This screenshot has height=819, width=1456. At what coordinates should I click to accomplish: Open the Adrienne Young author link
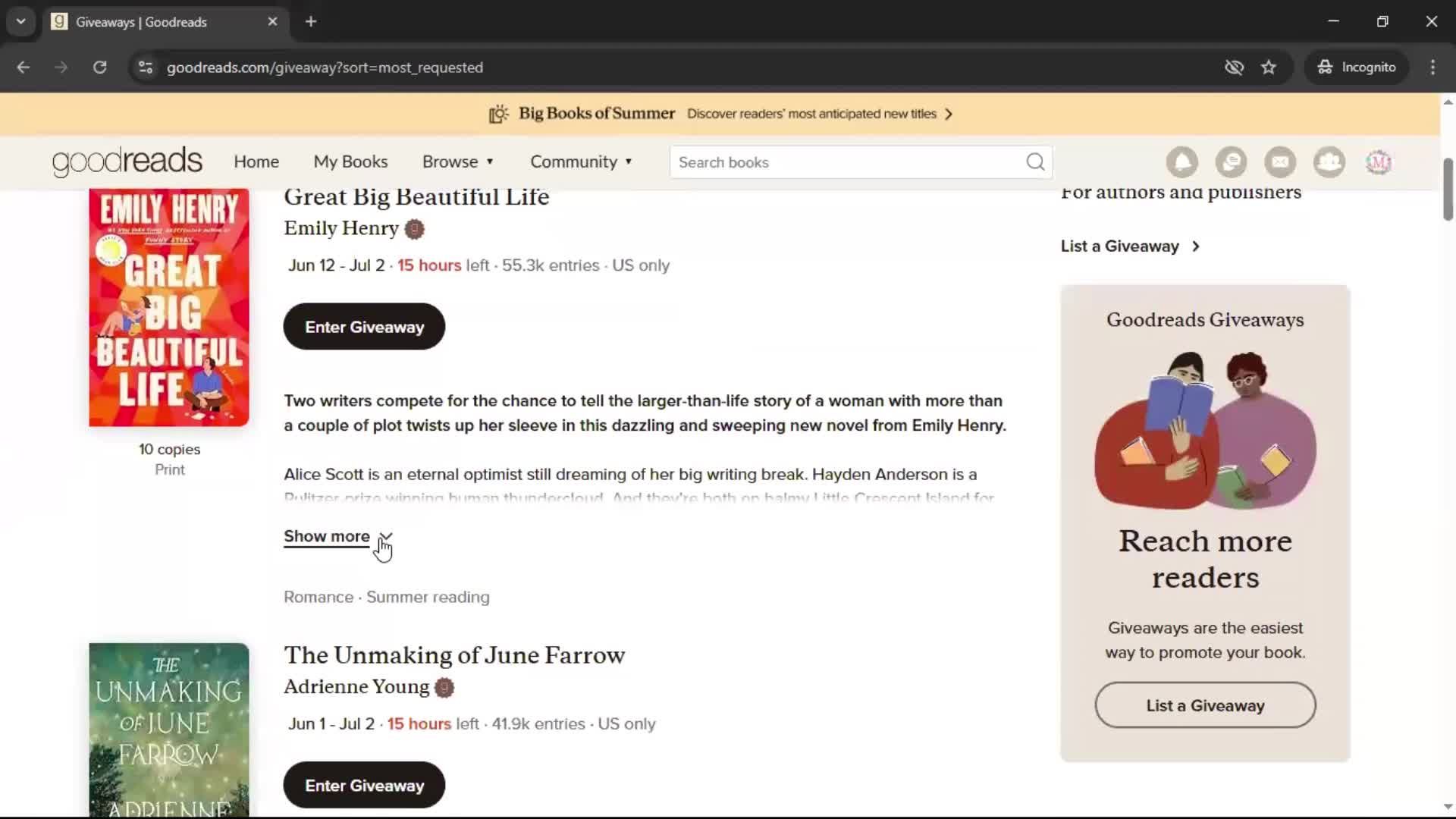point(356,687)
